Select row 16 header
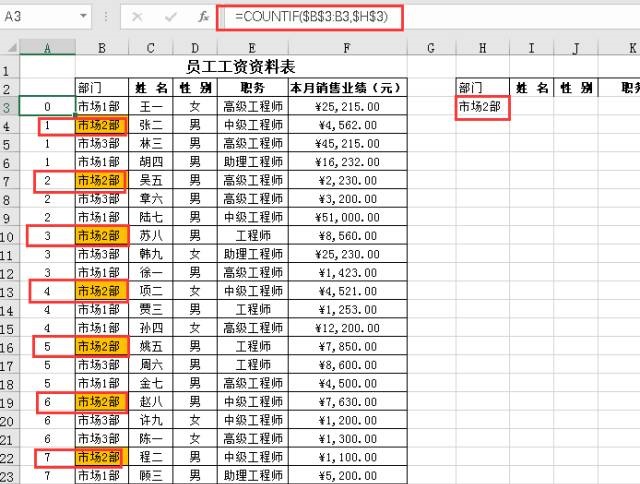The image size is (640, 484). (x=7, y=347)
